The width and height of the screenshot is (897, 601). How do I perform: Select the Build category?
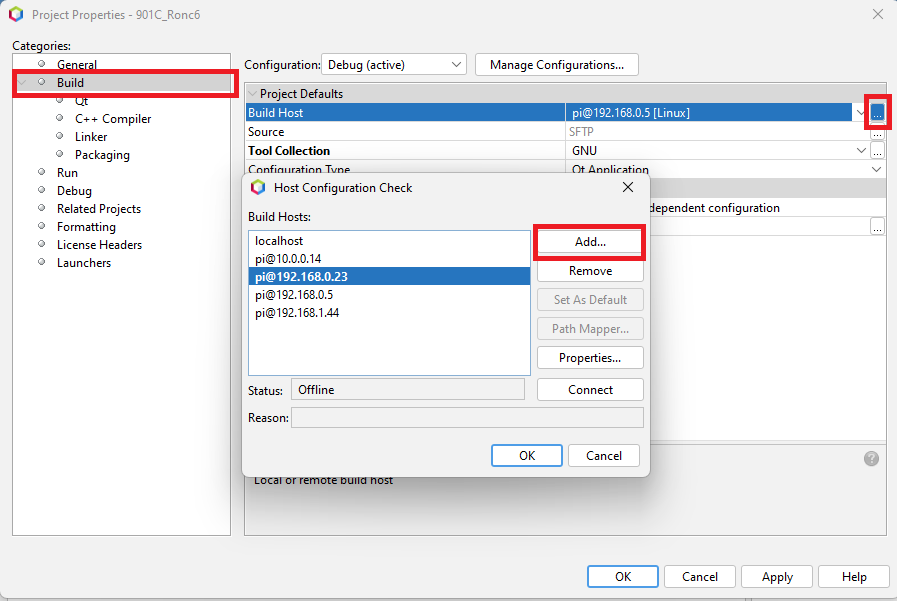pos(70,83)
